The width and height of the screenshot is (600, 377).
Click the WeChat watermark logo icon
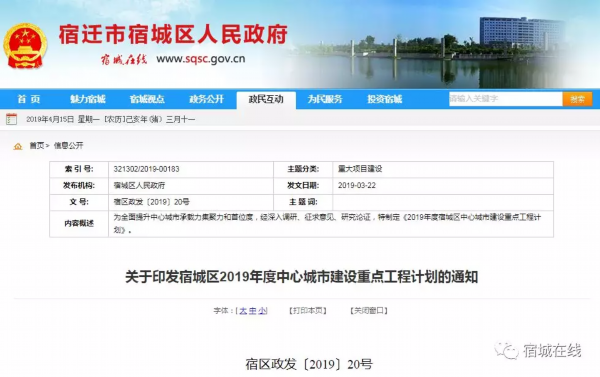point(506,351)
